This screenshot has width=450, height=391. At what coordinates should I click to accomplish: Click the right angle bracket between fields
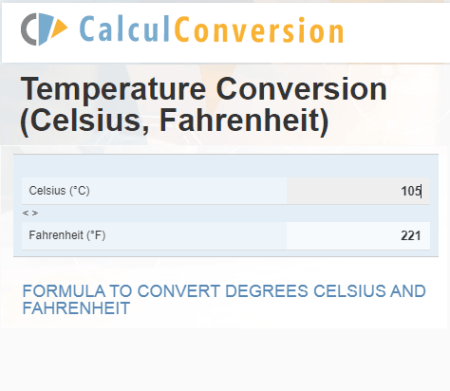tap(35, 213)
